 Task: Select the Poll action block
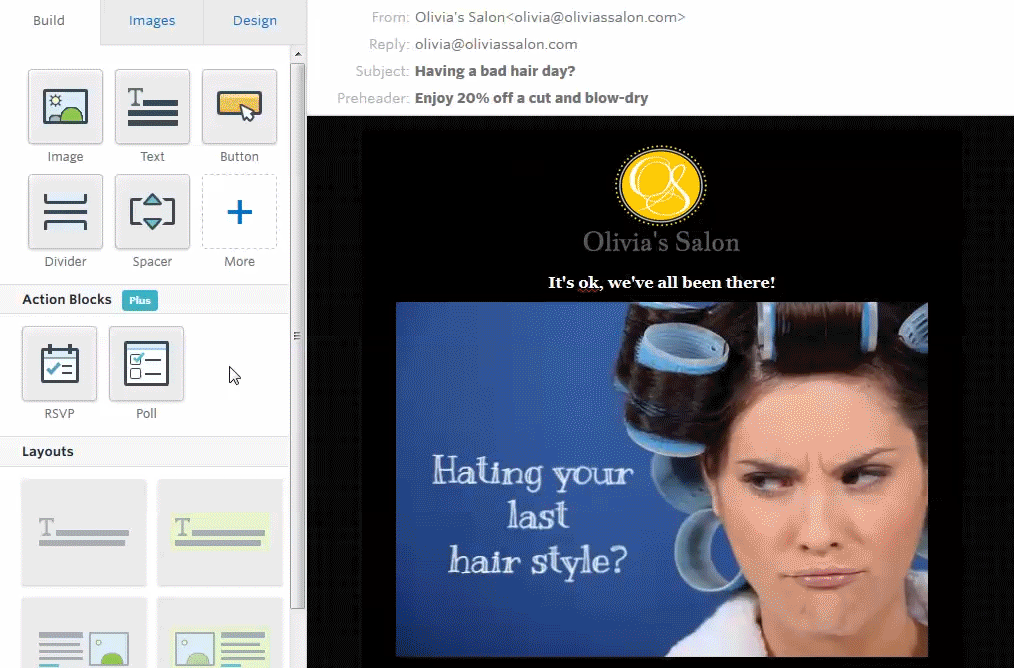146,363
